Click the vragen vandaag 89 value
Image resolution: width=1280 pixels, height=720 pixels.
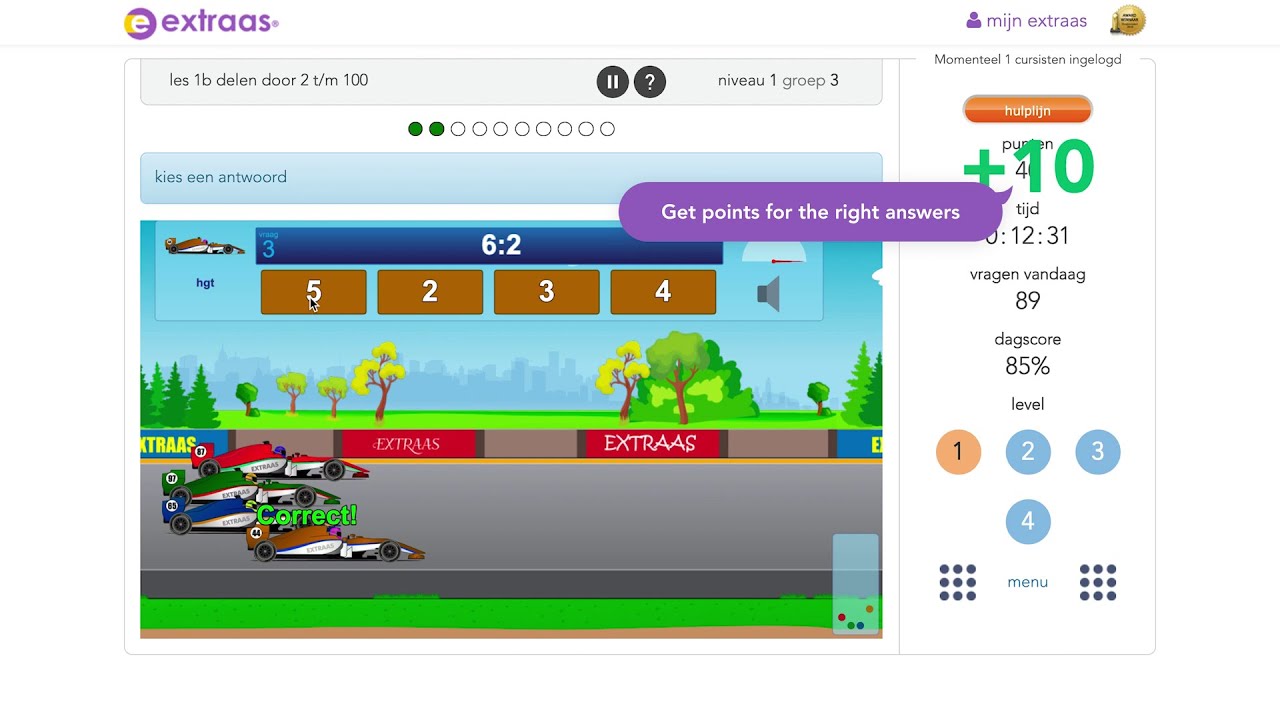pos(1028,301)
